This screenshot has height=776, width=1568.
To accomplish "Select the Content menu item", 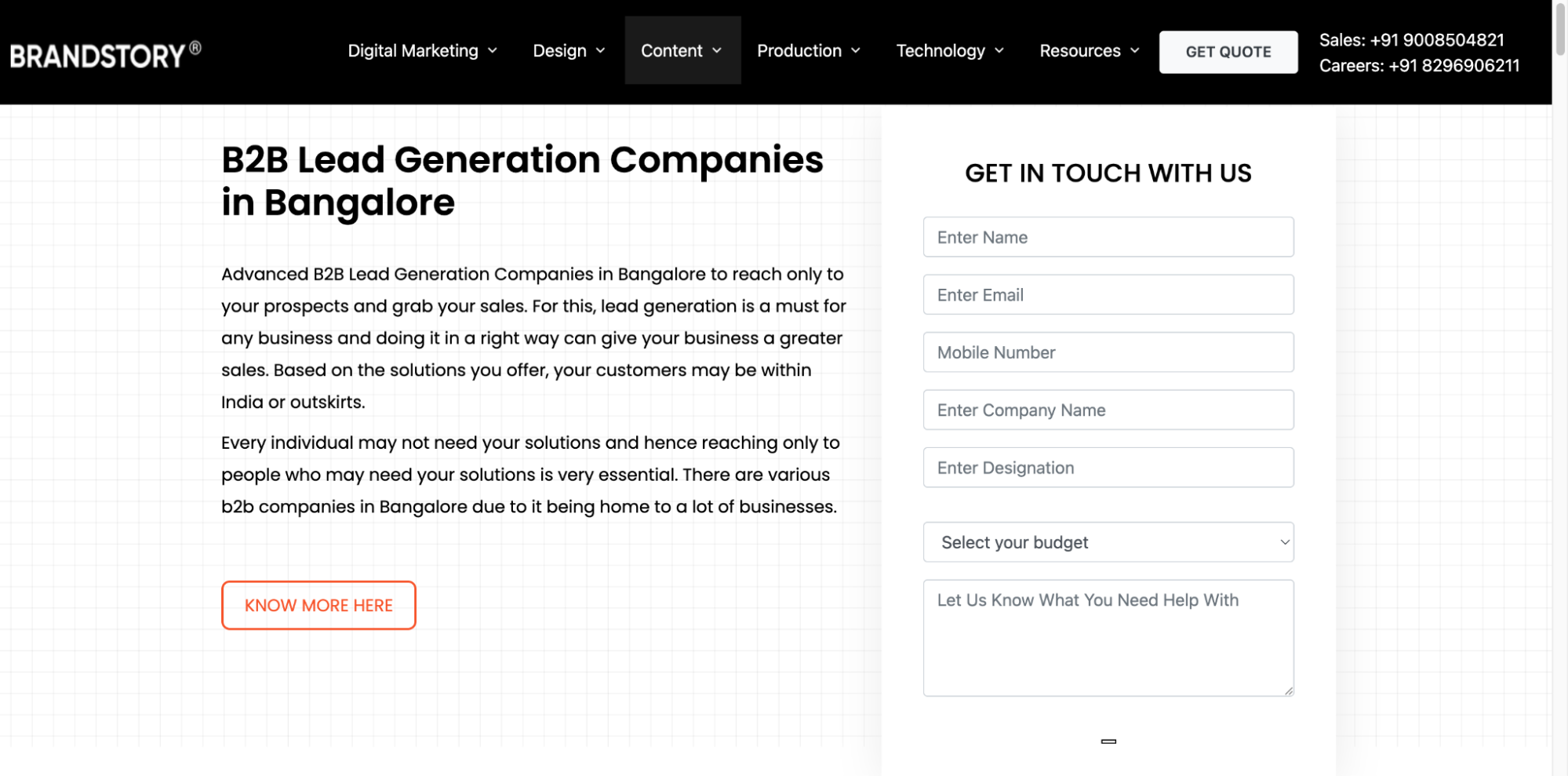I will pyautogui.click(x=671, y=50).
